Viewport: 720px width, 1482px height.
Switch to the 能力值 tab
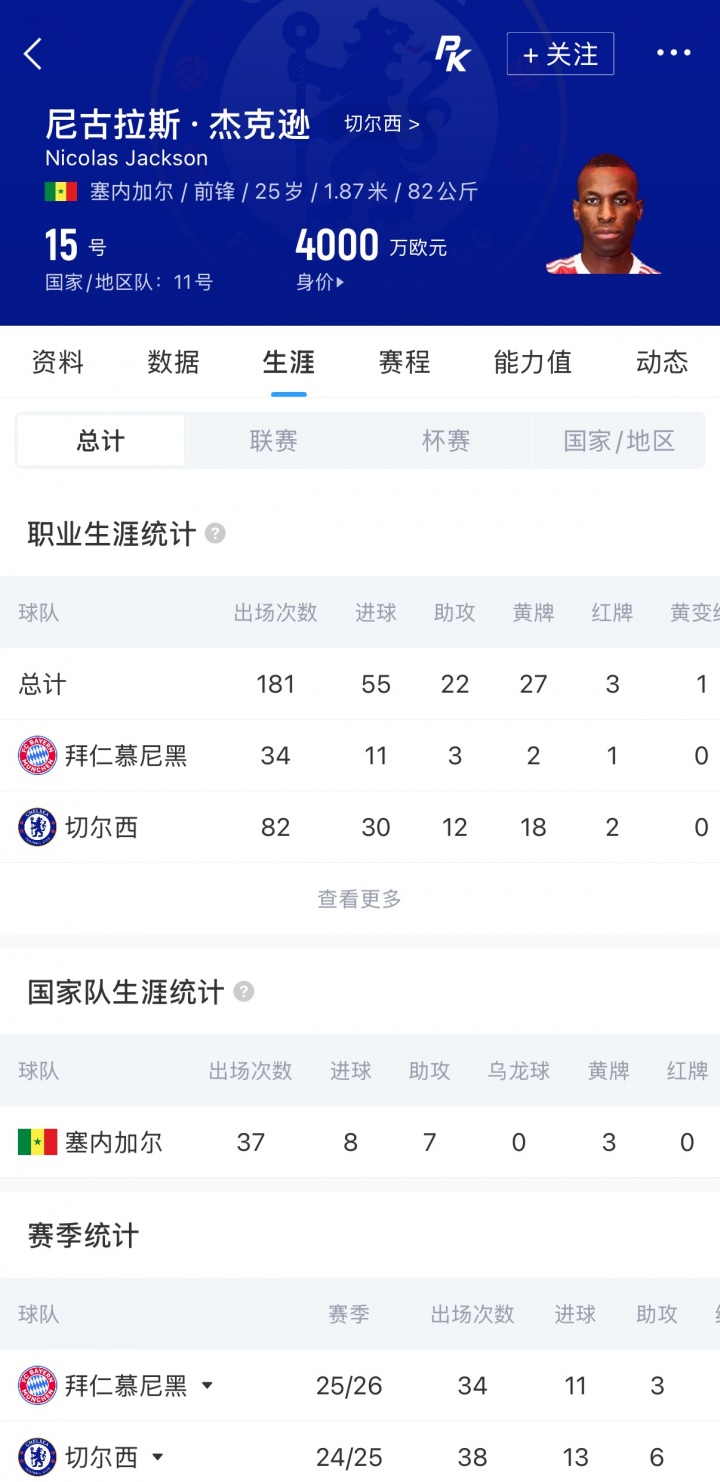tap(532, 362)
